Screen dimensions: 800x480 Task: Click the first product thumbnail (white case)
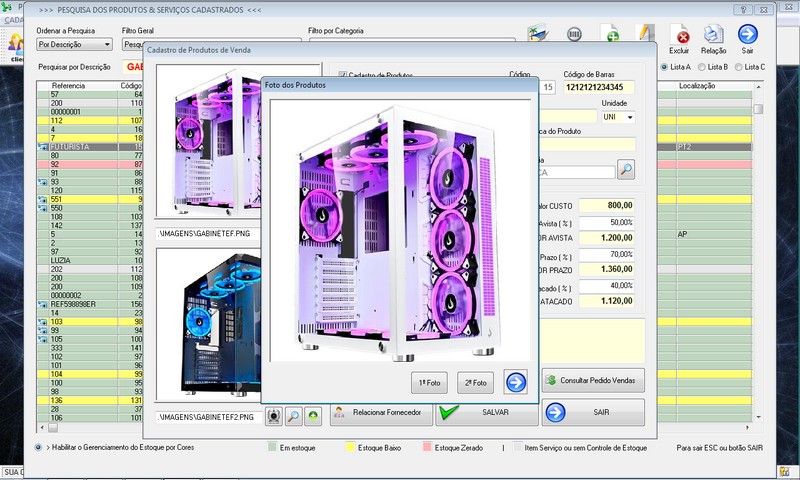tap(209, 141)
